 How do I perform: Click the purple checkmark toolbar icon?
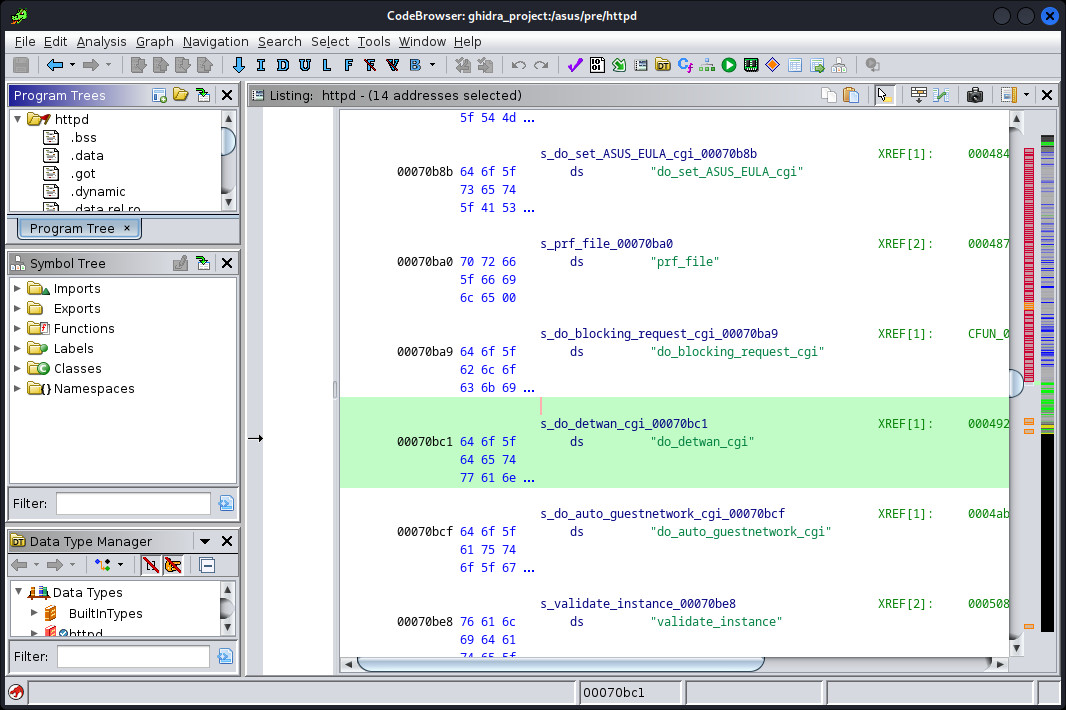coord(575,65)
